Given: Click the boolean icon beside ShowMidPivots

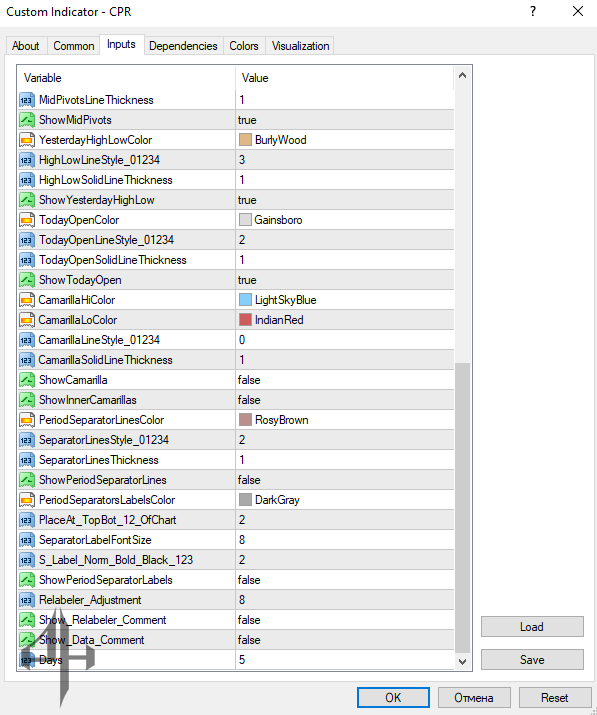Looking at the screenshot, I should [27, 120].
